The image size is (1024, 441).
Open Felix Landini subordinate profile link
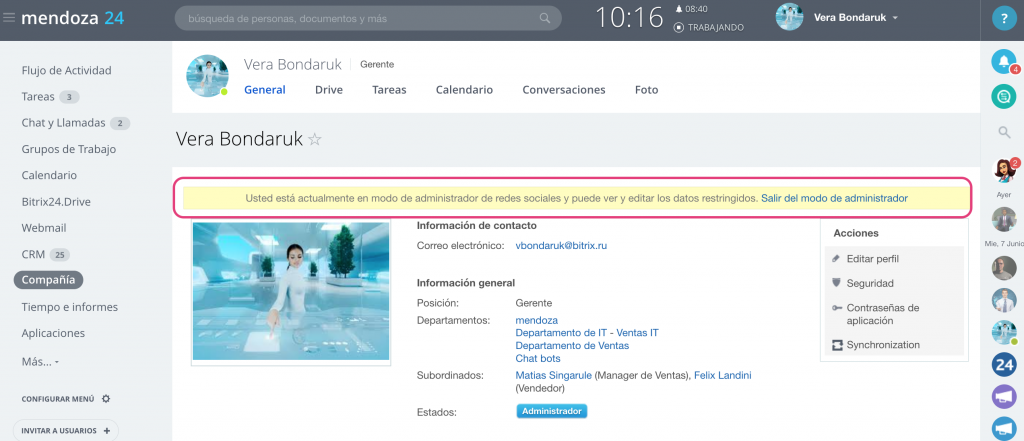722,376
